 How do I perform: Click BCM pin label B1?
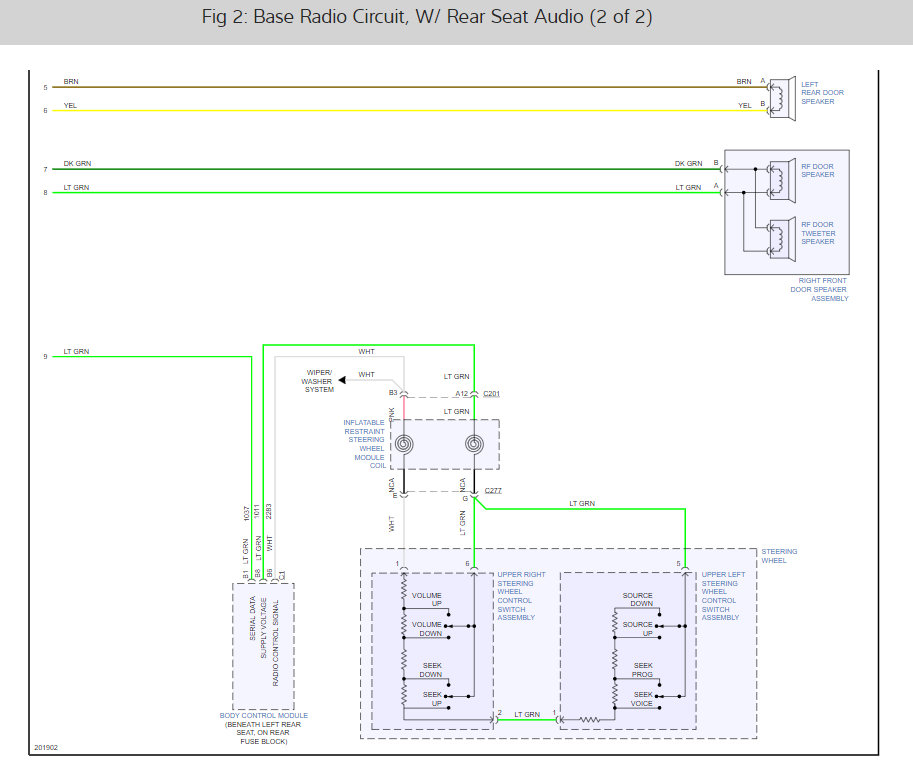click(246, 575)
